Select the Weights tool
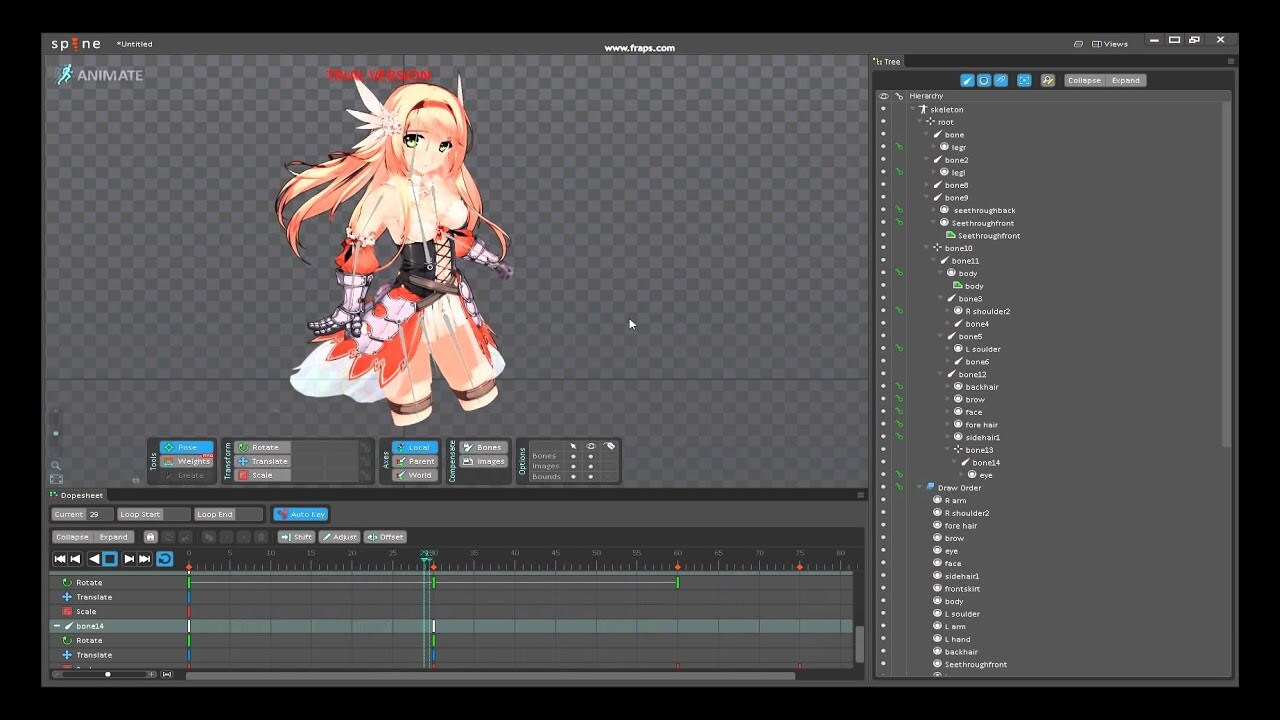This screenshot has width=1280, height=720. click(187, 461)
